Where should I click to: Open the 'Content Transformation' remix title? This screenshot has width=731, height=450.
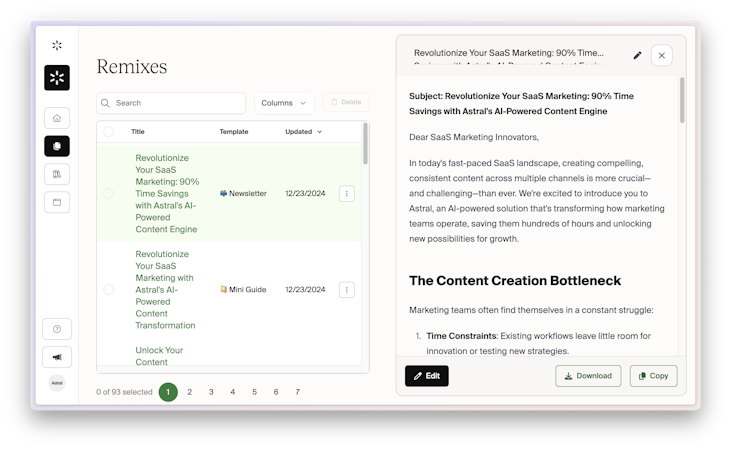165,290
